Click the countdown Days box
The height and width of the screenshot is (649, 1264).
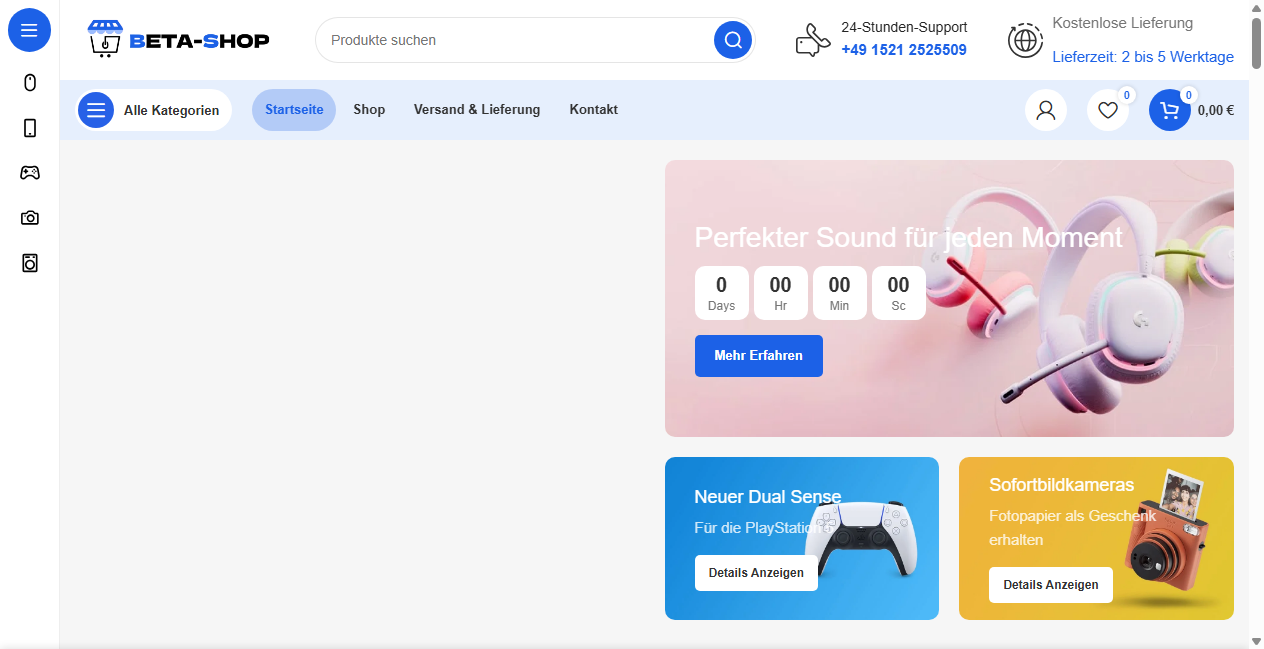point(721,293)
